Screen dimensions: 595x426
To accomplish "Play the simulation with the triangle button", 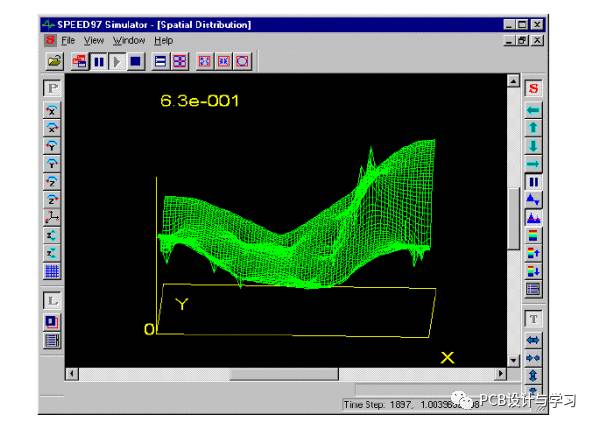I will pyautogui.click(x=117, y=61).
